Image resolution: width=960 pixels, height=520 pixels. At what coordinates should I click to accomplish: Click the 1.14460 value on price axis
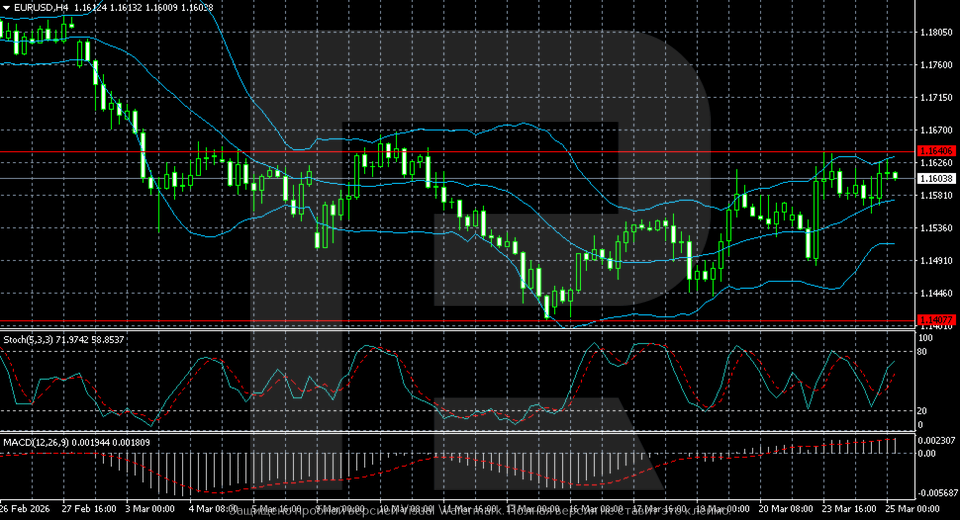(x=936, y=294)
